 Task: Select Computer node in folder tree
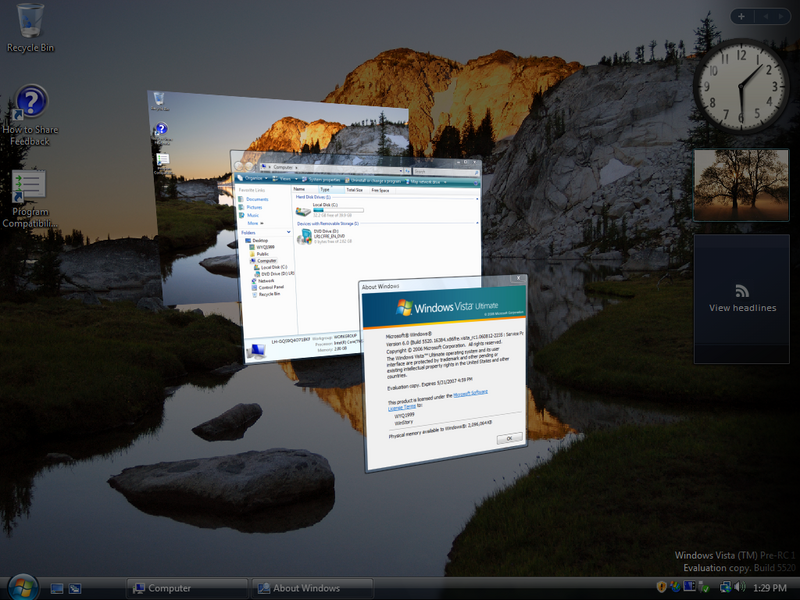pyautogui.click(x=263, y=260)
